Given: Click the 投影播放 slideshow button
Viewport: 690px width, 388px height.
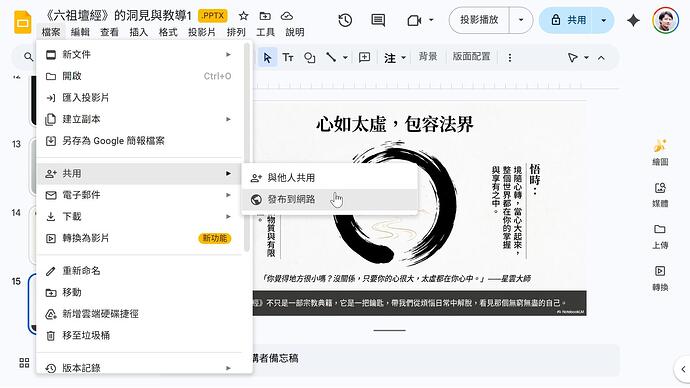Looking at the screenshot, I should 479,20.
